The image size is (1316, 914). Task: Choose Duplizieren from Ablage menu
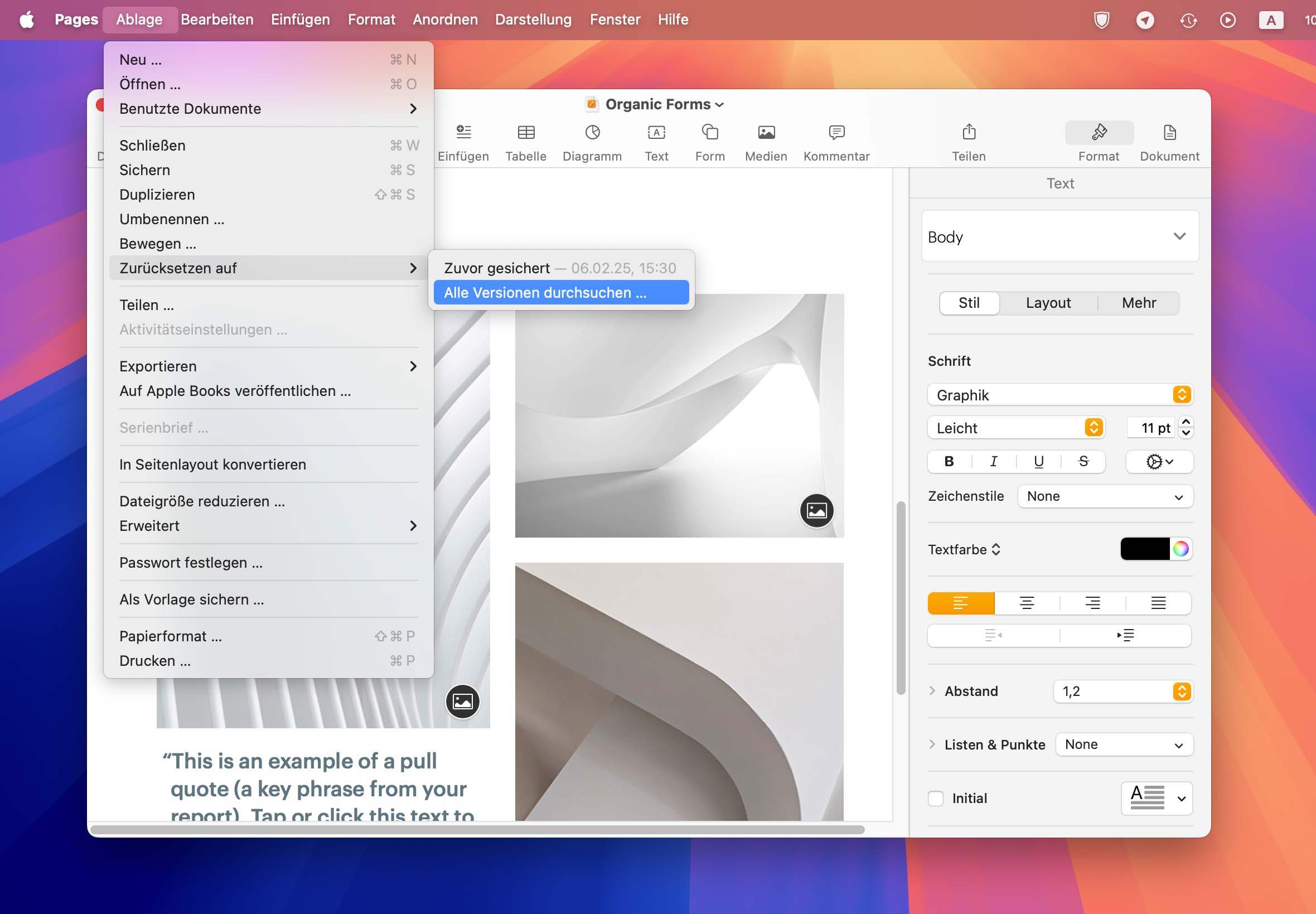point(268,195)
